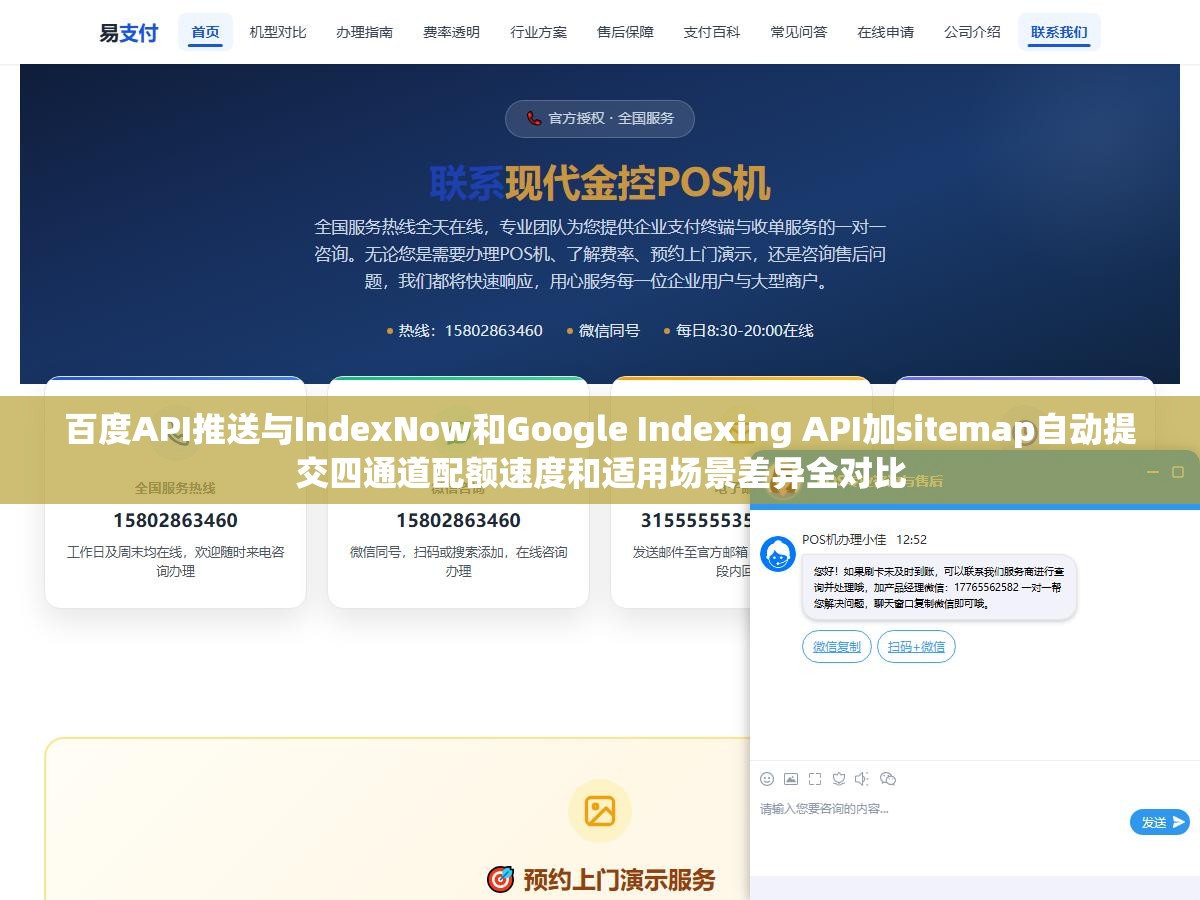
Task: Click the target icon beside 预约上门演示服务
Action: [500, 879]
